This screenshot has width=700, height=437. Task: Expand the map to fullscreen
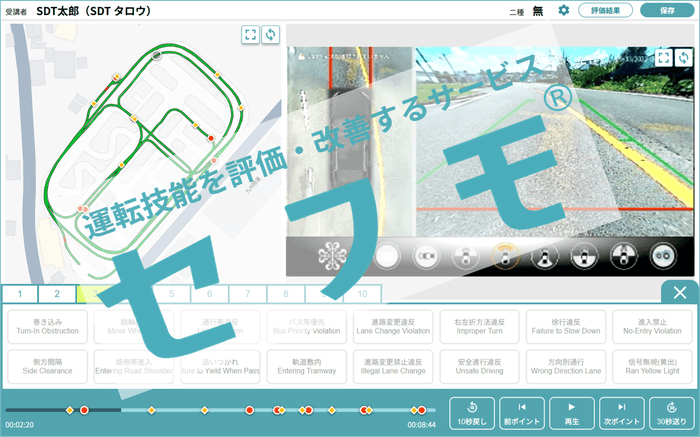pyautogui.click(x=250, y=35)
